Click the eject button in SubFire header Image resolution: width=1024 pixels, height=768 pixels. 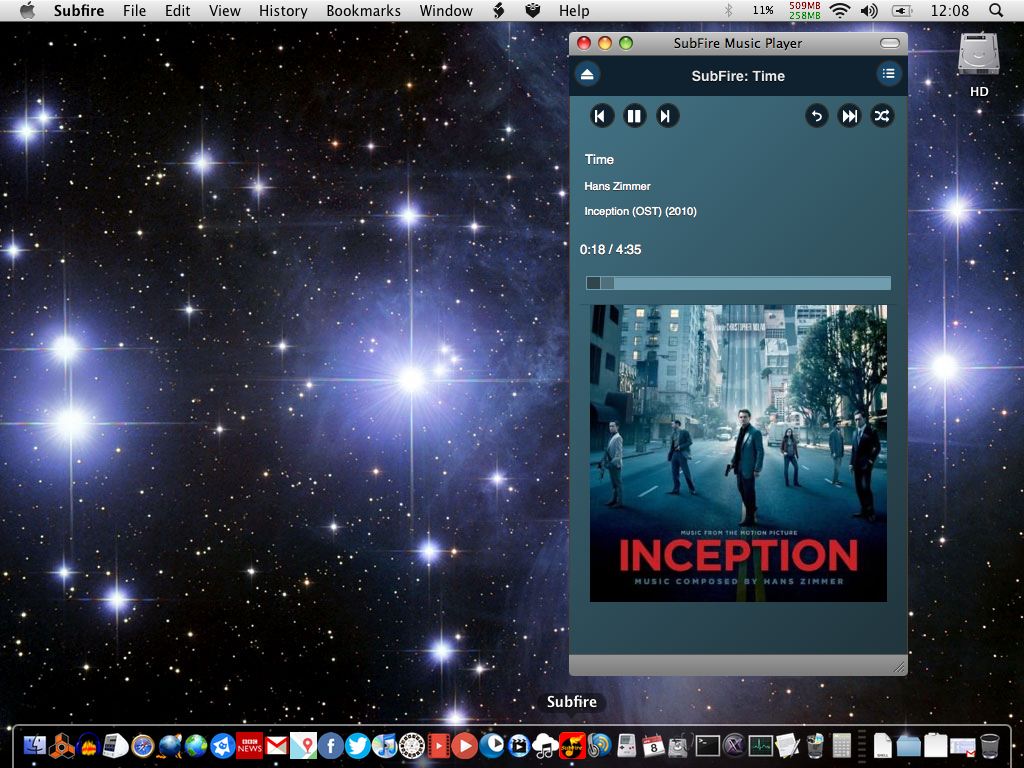pos(586,74)
